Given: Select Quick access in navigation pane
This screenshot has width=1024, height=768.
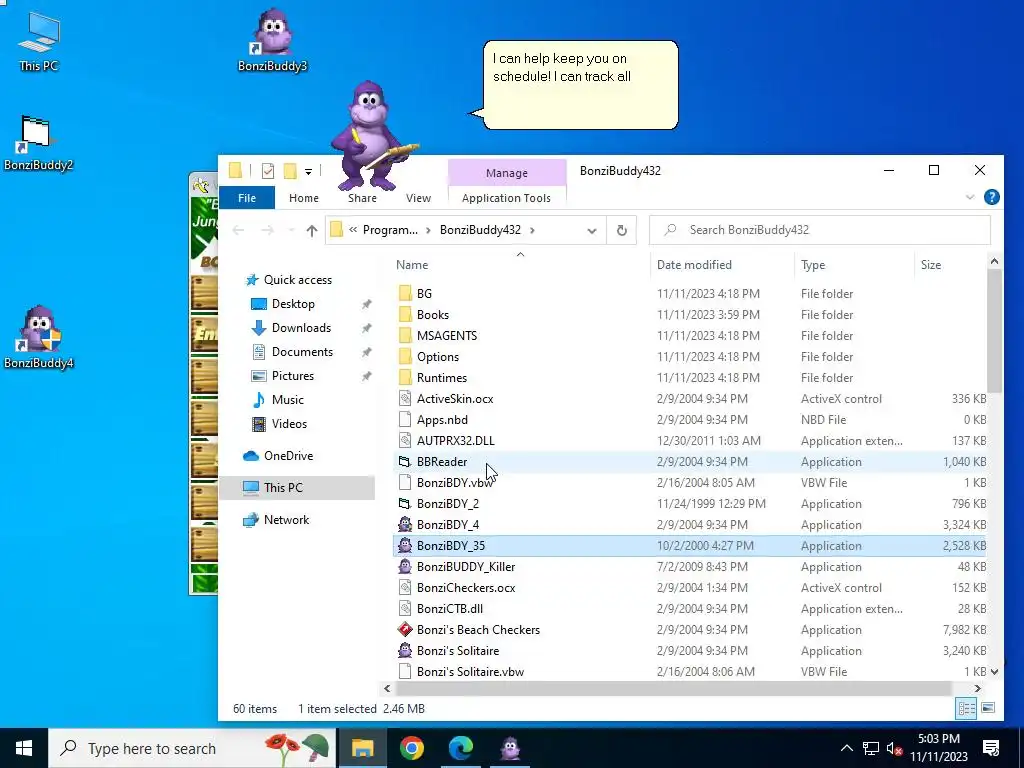Looking at the screenshot, I should 297,280.
